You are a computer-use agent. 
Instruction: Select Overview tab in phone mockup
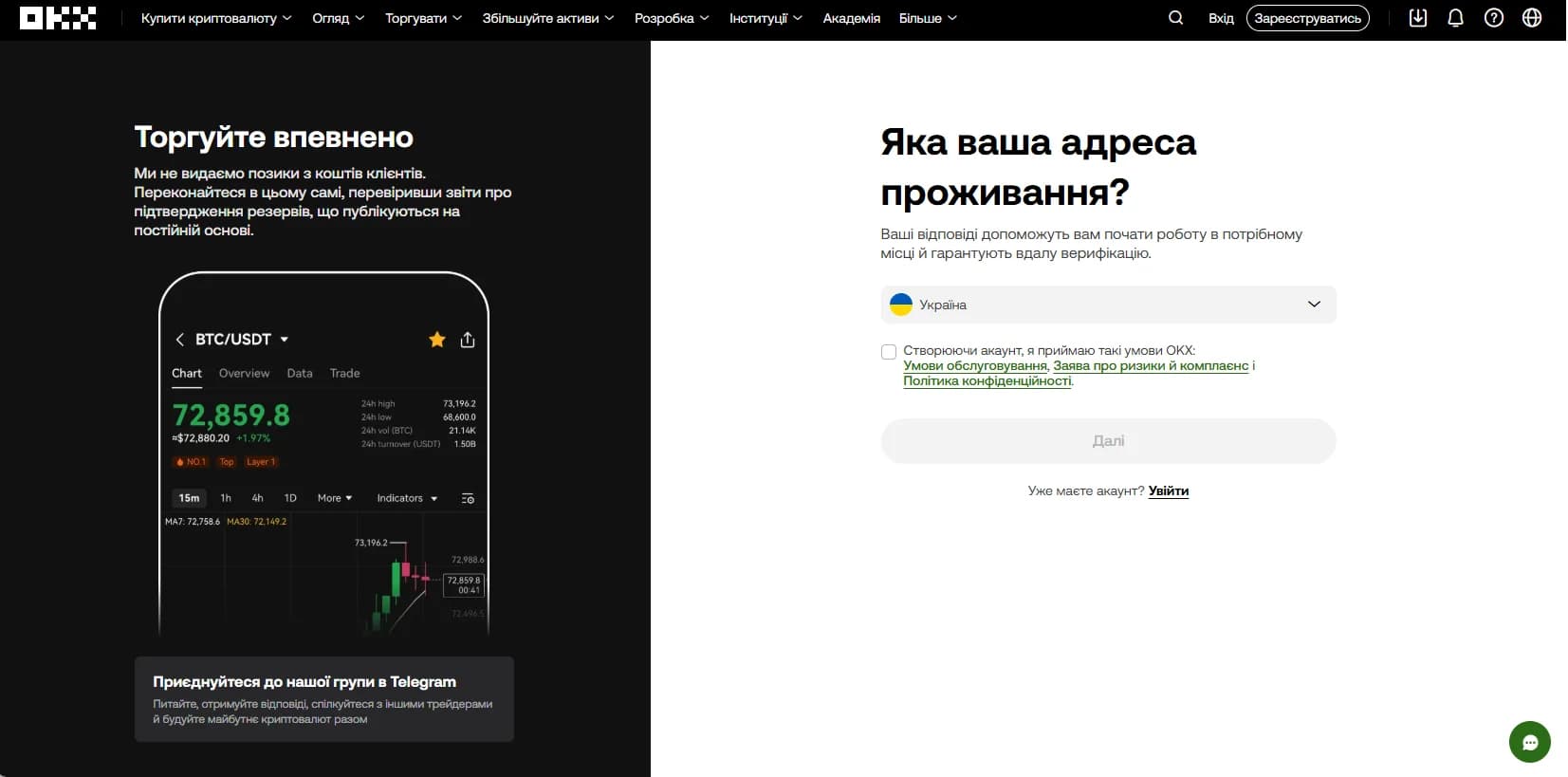(x=244, y=374)
